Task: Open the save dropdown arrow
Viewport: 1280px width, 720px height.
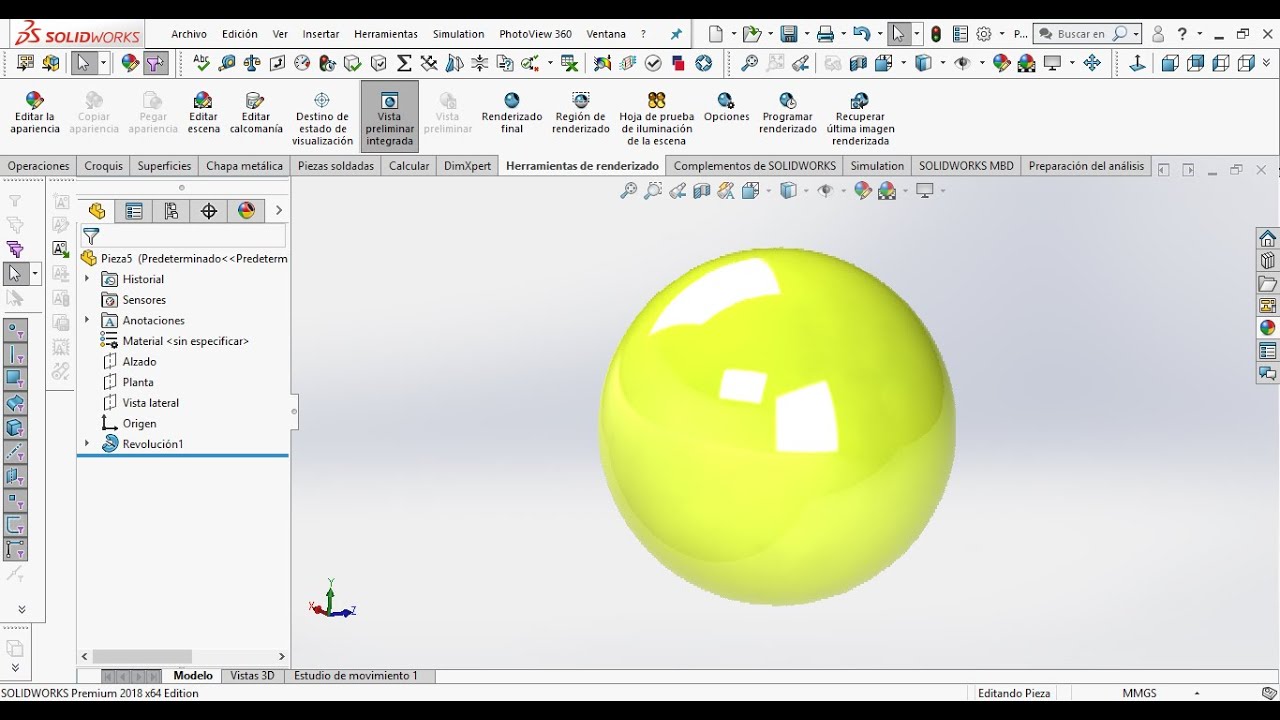Action: 806,34
